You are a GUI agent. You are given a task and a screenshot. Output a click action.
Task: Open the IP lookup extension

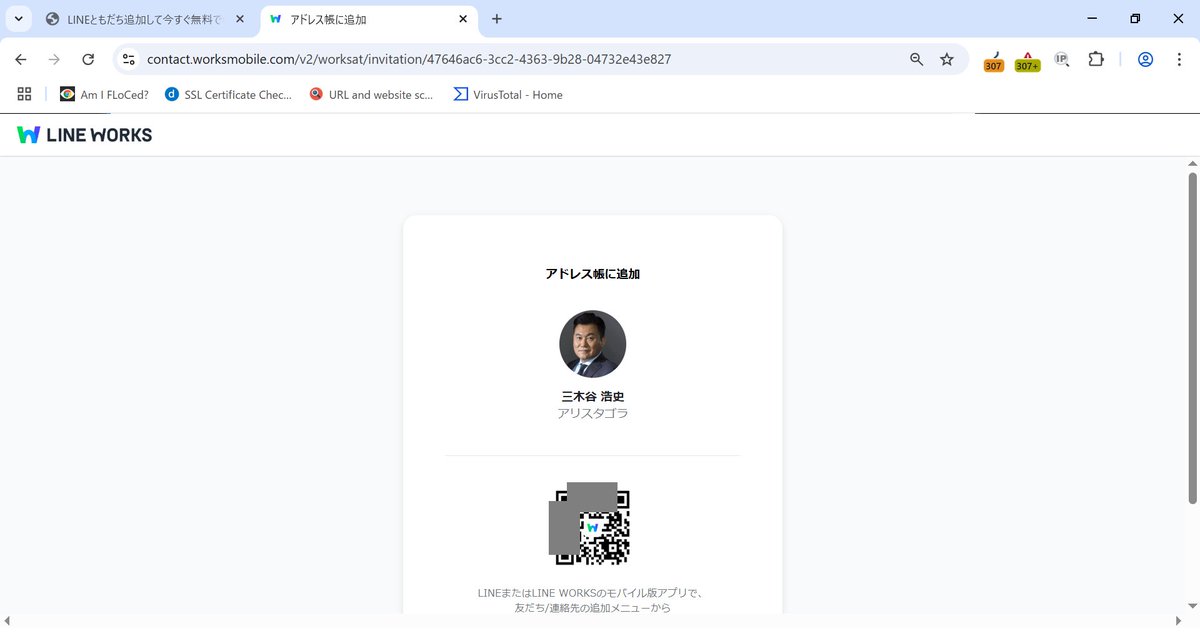point(1062,59)
